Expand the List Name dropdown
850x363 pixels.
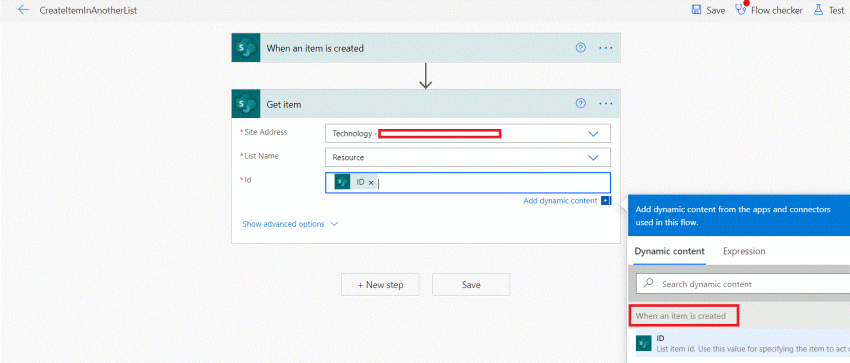click(593, 157)
